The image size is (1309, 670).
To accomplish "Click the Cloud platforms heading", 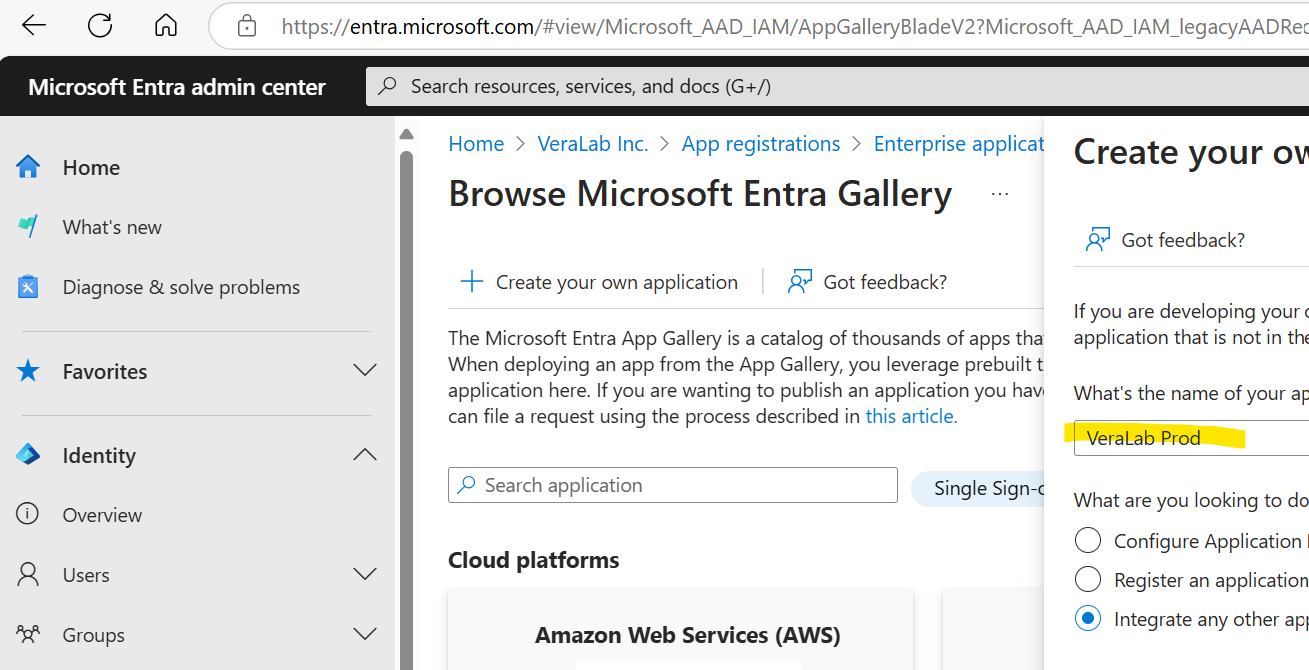I will [x=534, y=560].
